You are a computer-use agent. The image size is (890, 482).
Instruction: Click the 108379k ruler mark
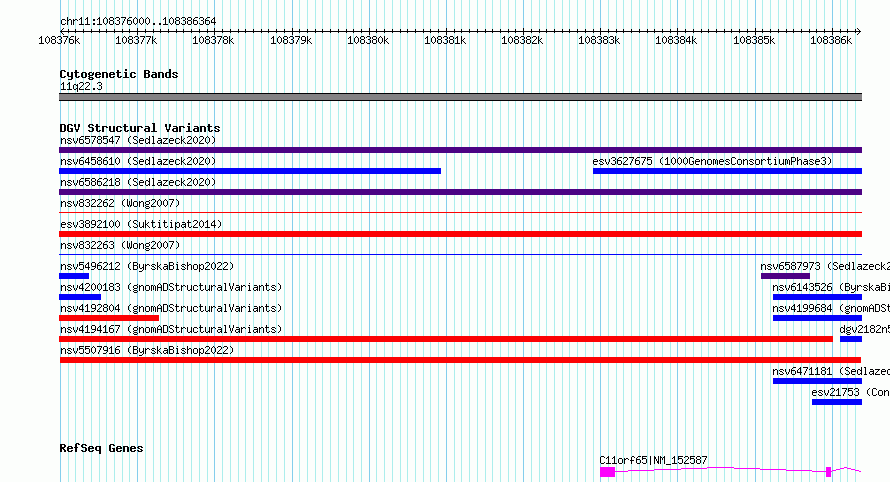[x=291, y=40]
